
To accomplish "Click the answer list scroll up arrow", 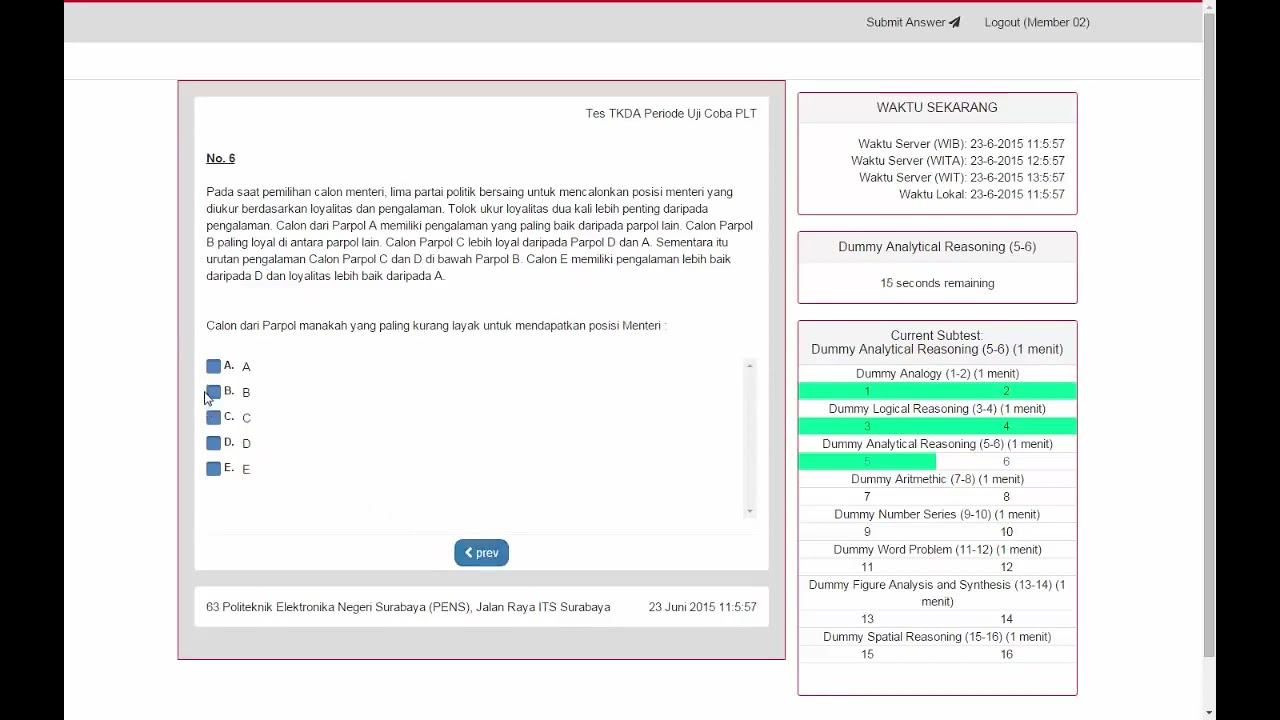I will pyautogui.click(x=749, y=366).
